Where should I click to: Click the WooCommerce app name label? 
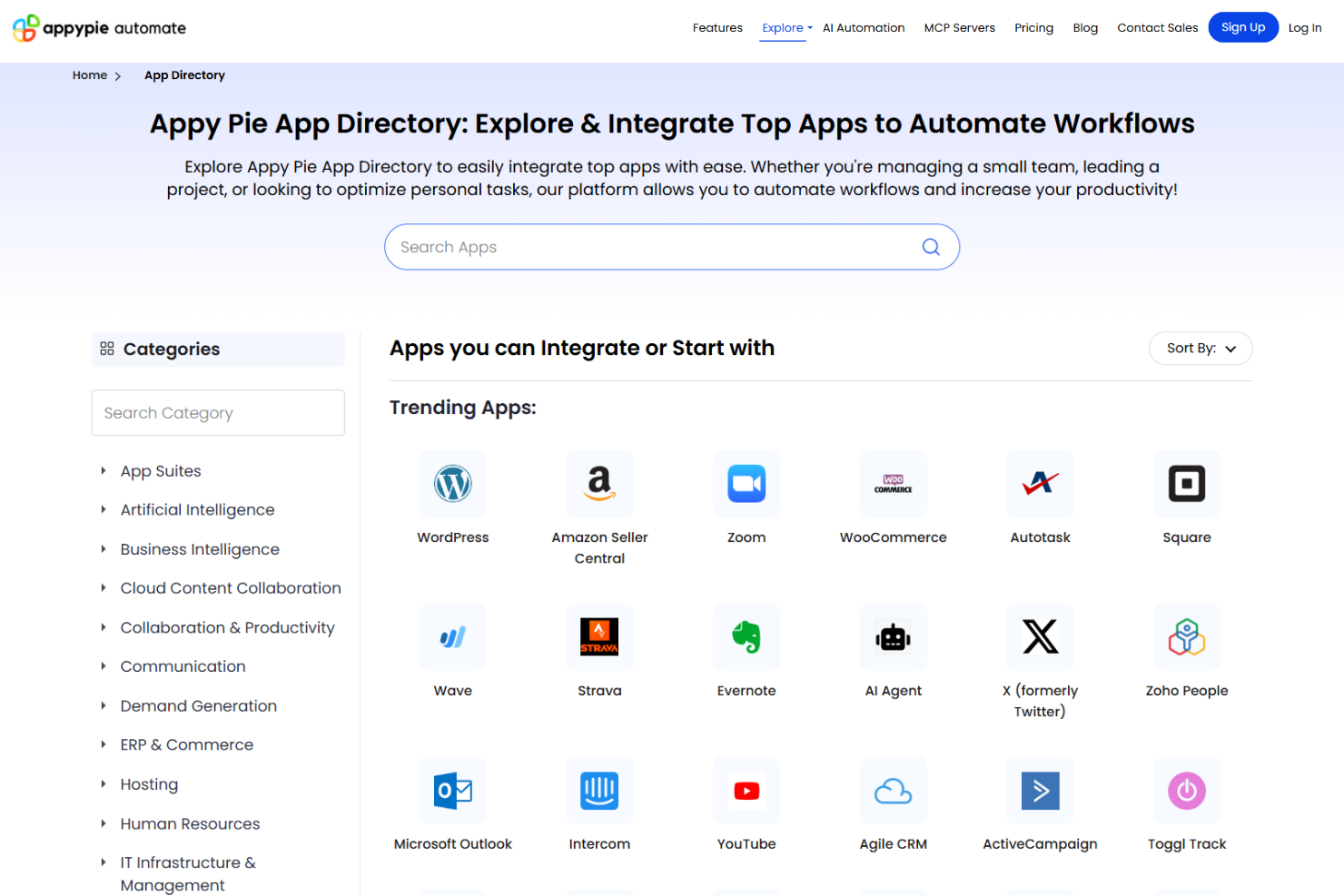point(894,537)
